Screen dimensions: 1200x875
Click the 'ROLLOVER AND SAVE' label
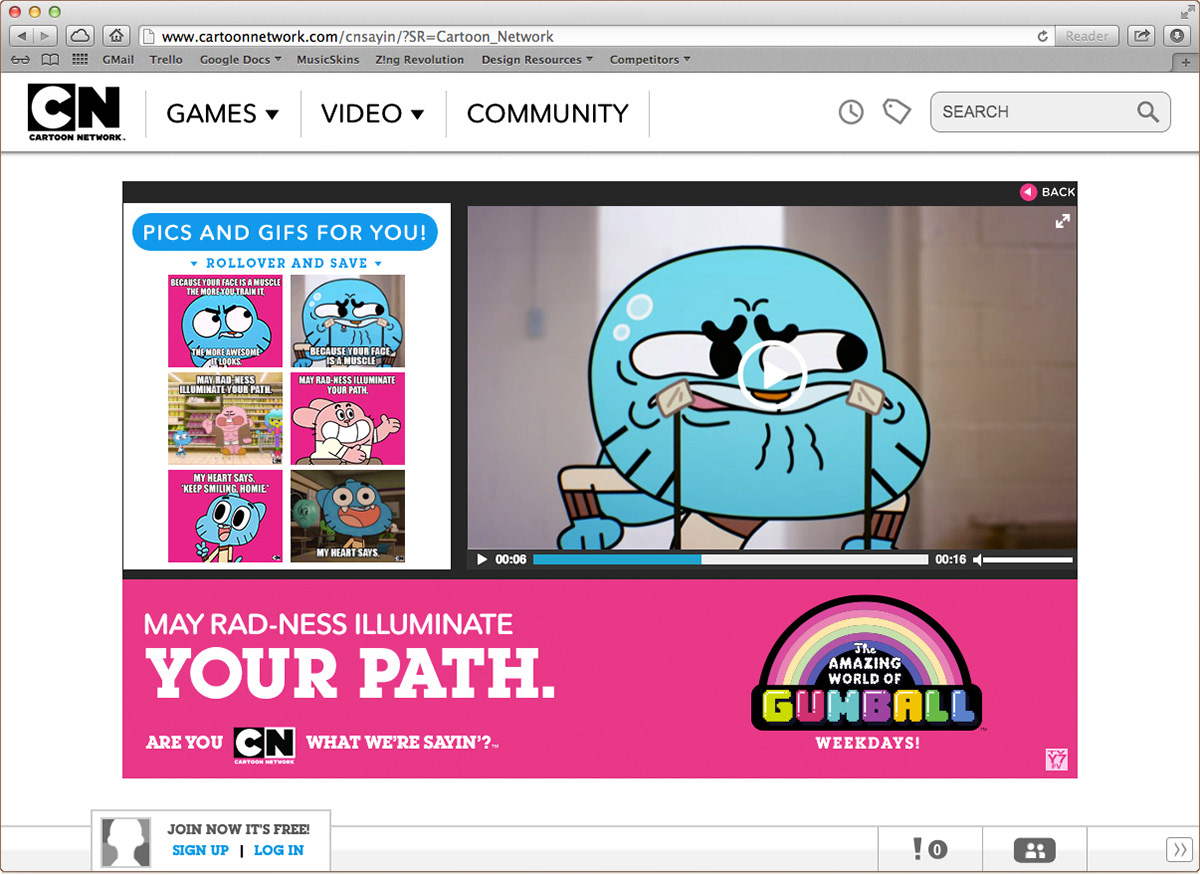point(287,263)
